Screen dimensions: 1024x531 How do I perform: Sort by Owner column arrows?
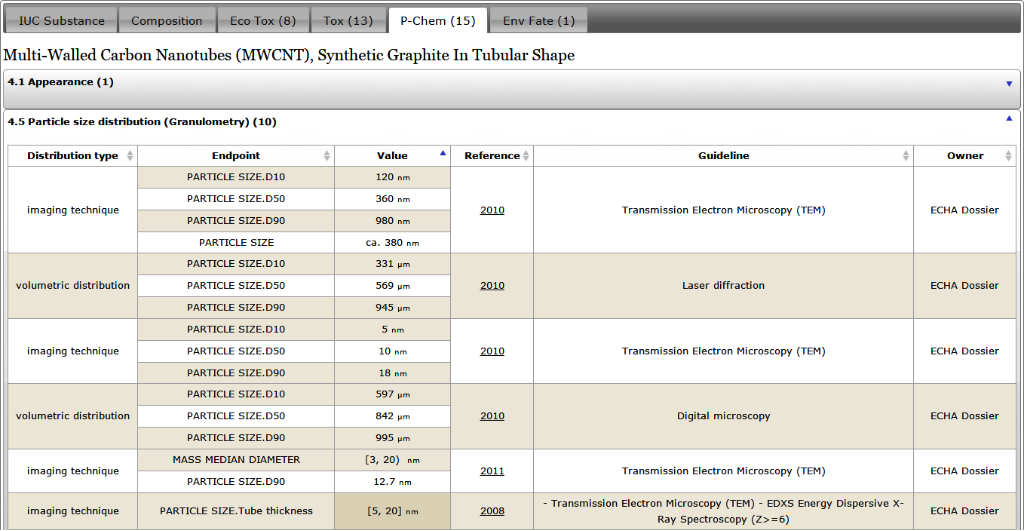click(1008, 156)
